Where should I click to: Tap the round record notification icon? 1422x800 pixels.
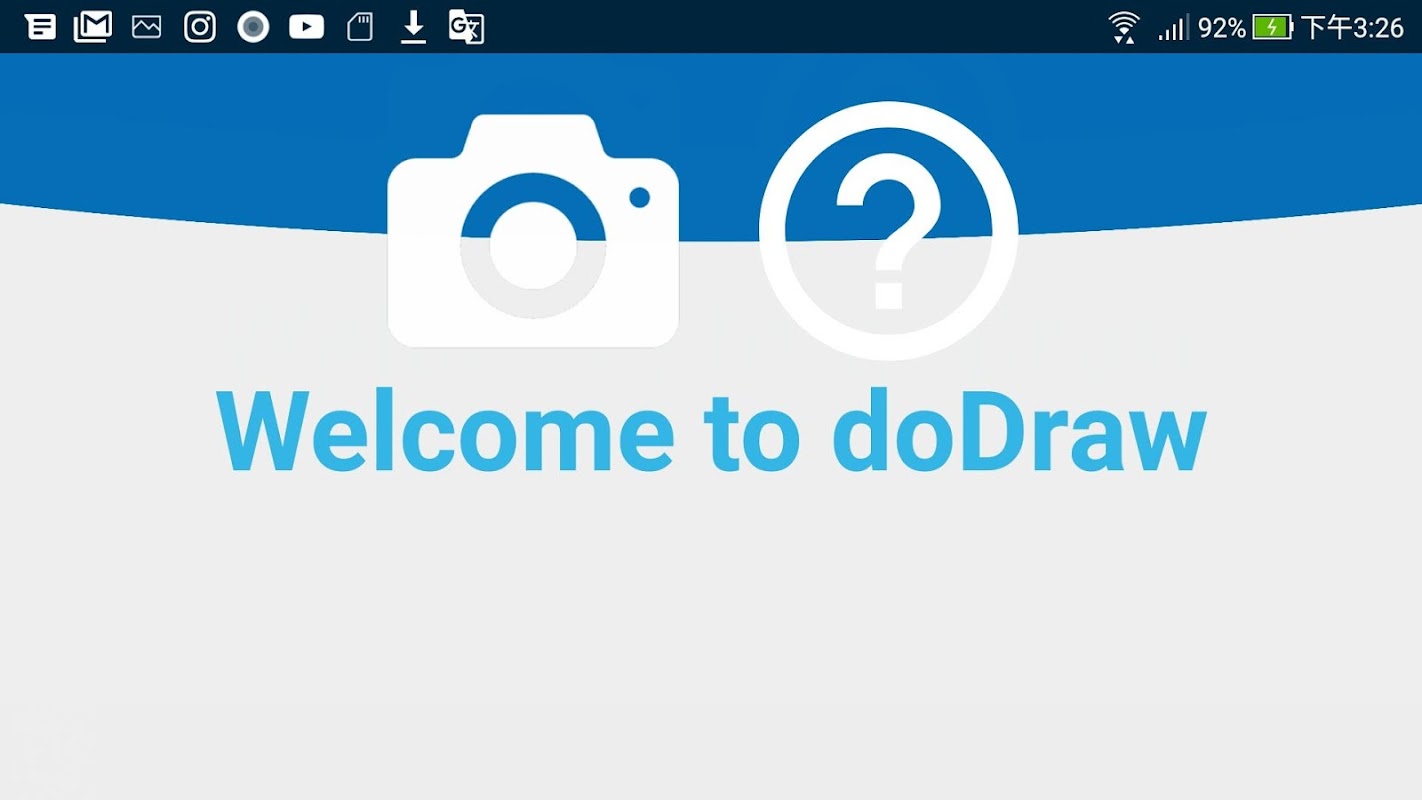[253, 27]
